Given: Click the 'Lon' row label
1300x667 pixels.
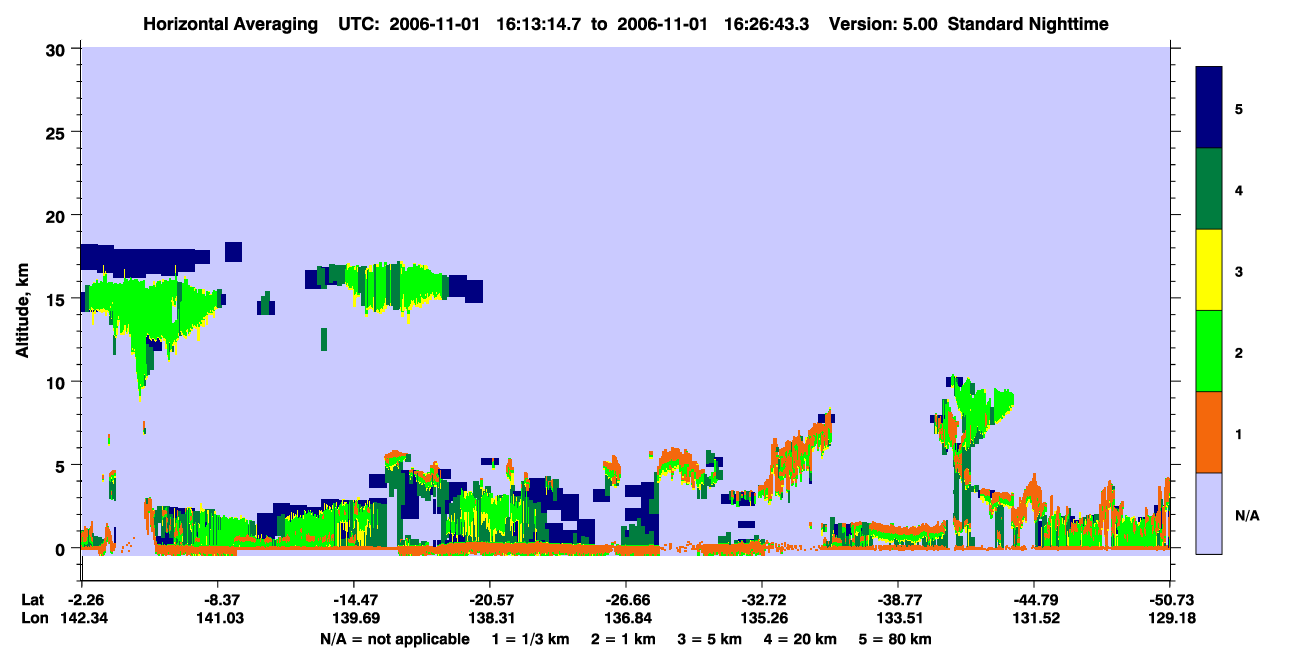Looking at the screenshot, I should pos(34,619).
